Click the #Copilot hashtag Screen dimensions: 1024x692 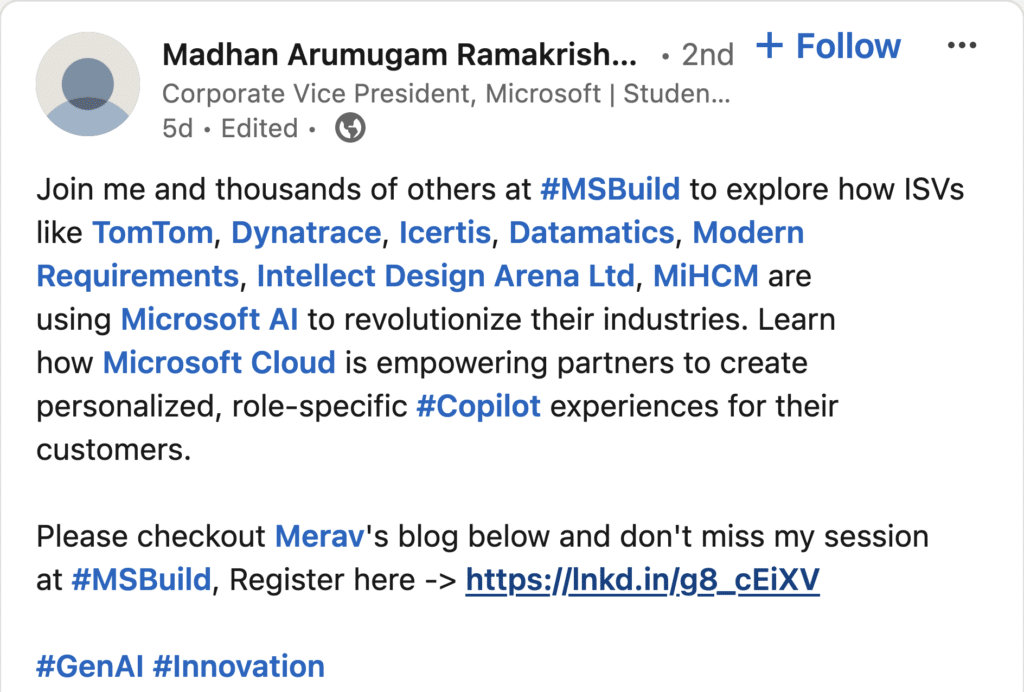point(478,406)
